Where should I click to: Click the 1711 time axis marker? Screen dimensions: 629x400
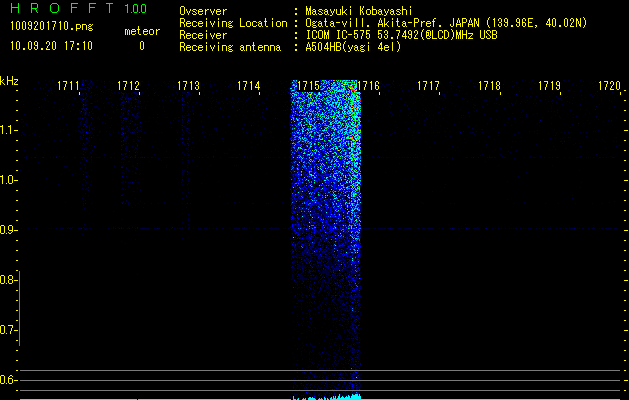click(x=68, y=86)
